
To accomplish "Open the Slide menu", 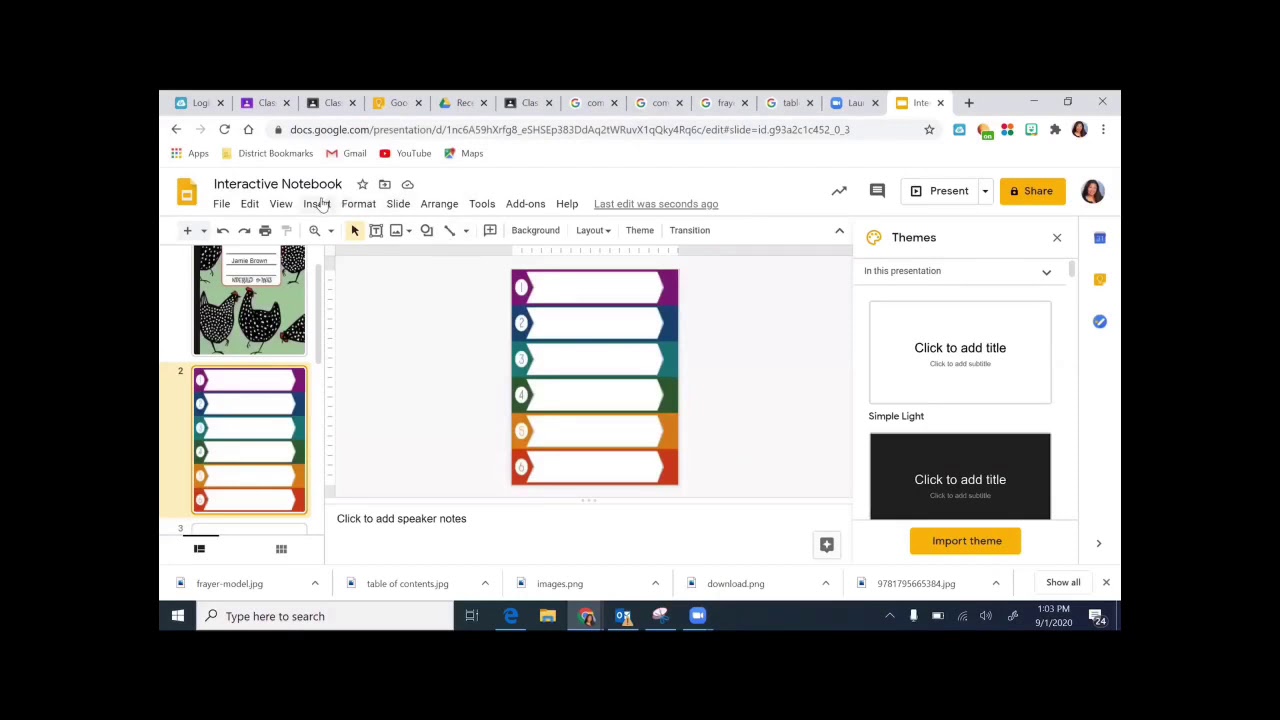I will (x=398, y=204).
